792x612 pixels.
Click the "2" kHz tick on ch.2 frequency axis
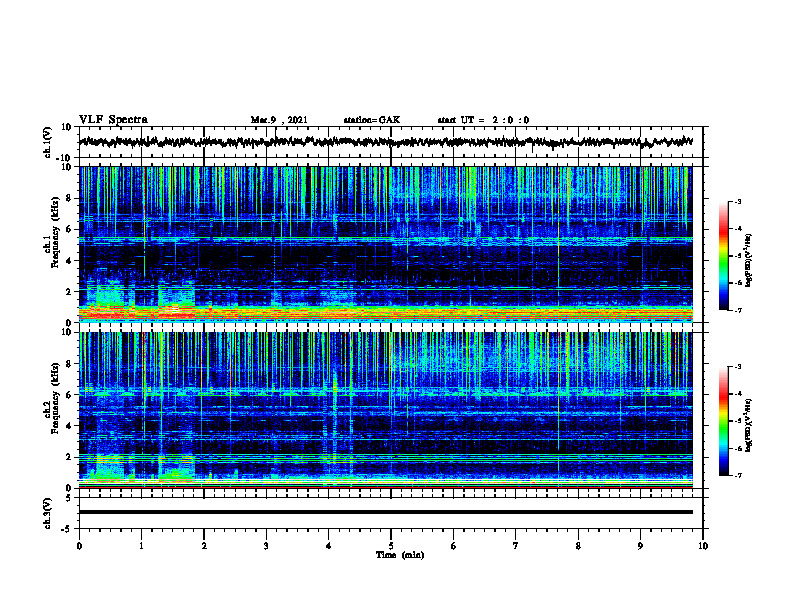pos(69,457)
